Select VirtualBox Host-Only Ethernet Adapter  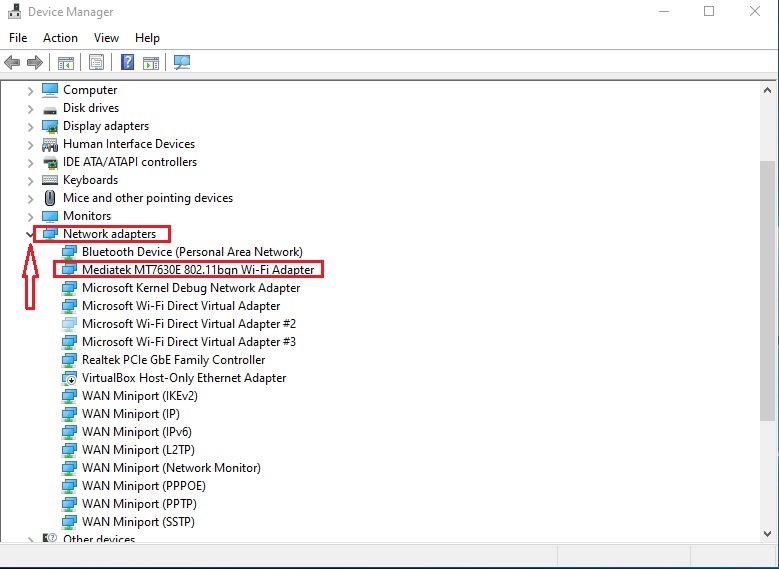[x=184, y=378]
